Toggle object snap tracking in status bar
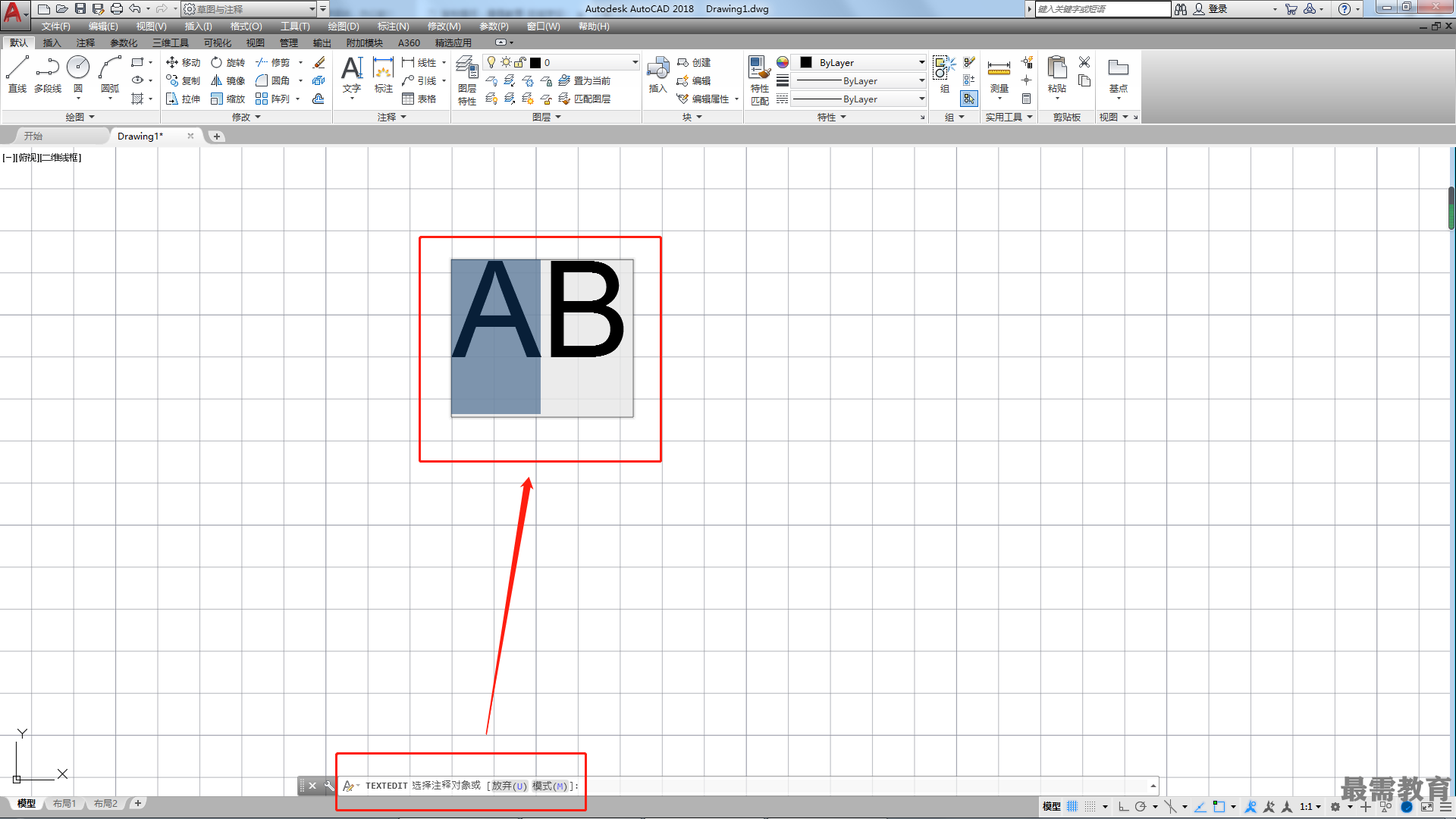The width and height of the screenshot is (1456, 819). tap(1200, 806)
